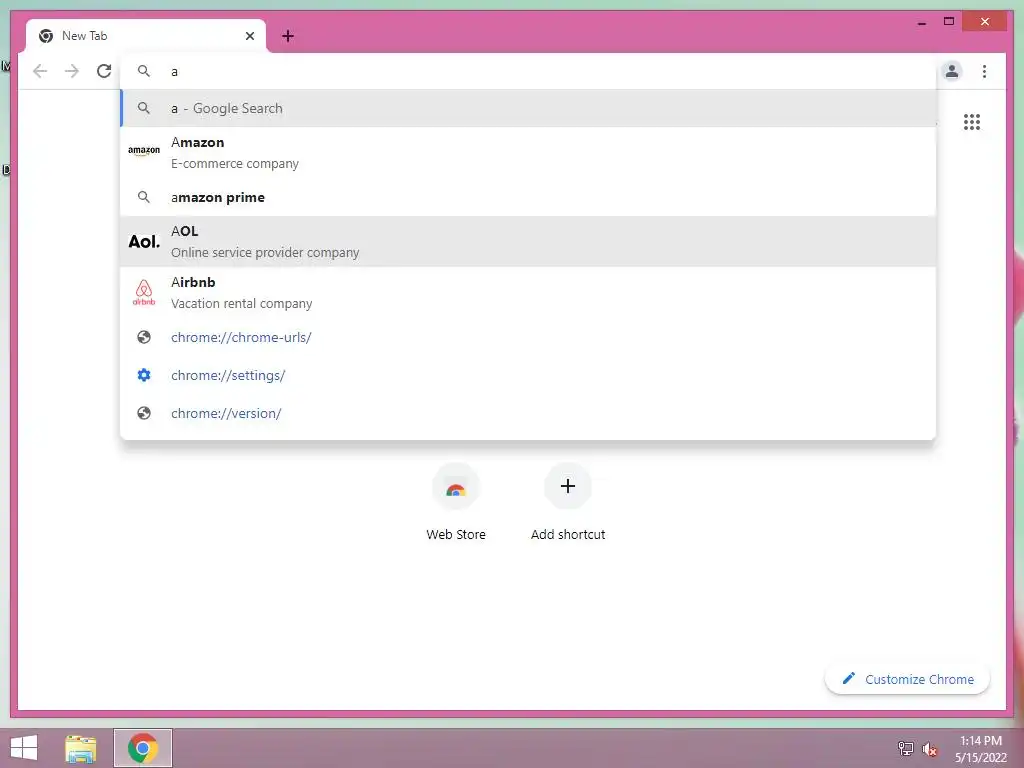Open the chrome://version/ suggestion

coord(528,413)
